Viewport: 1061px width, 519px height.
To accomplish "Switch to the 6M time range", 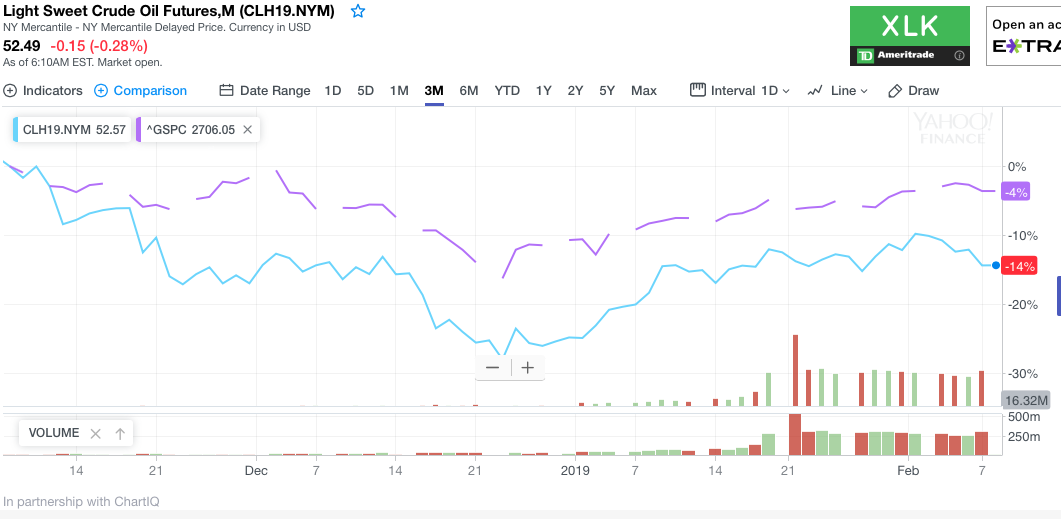I will pos(469,91).
